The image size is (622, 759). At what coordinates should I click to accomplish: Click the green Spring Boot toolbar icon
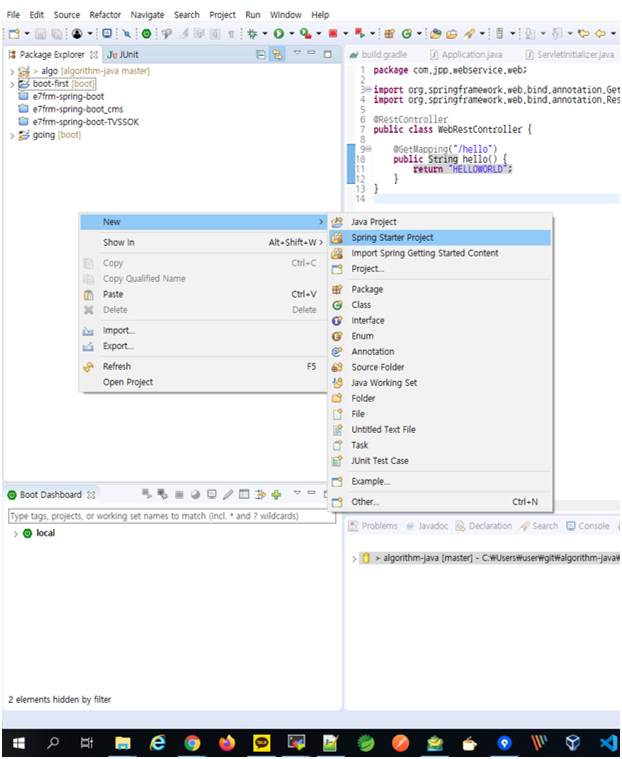point(146,33)
